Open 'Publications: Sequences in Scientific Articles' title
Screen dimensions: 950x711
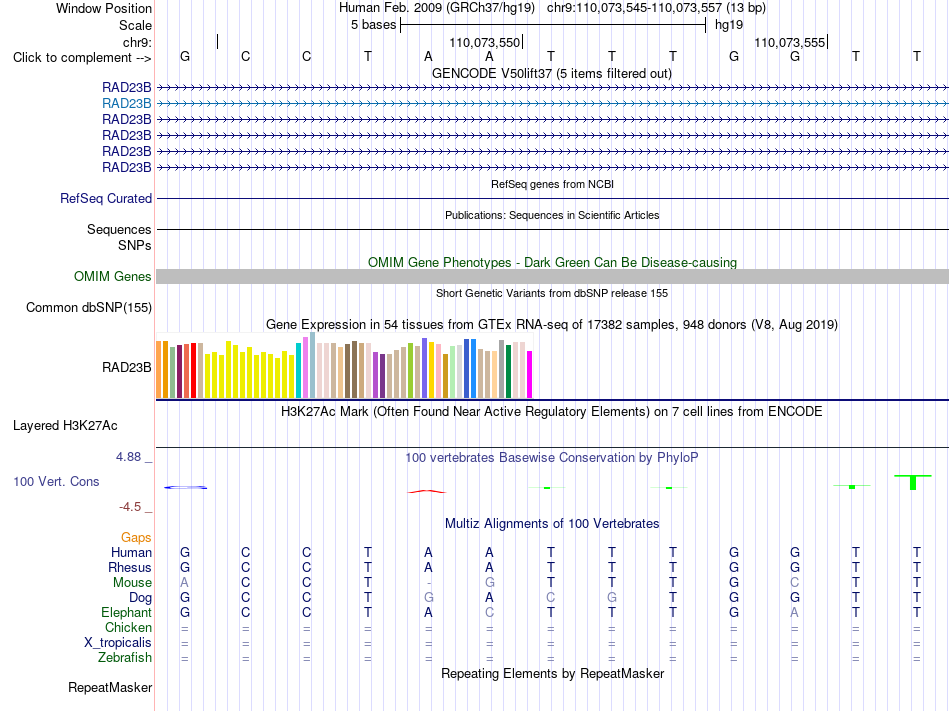(552, 215)
